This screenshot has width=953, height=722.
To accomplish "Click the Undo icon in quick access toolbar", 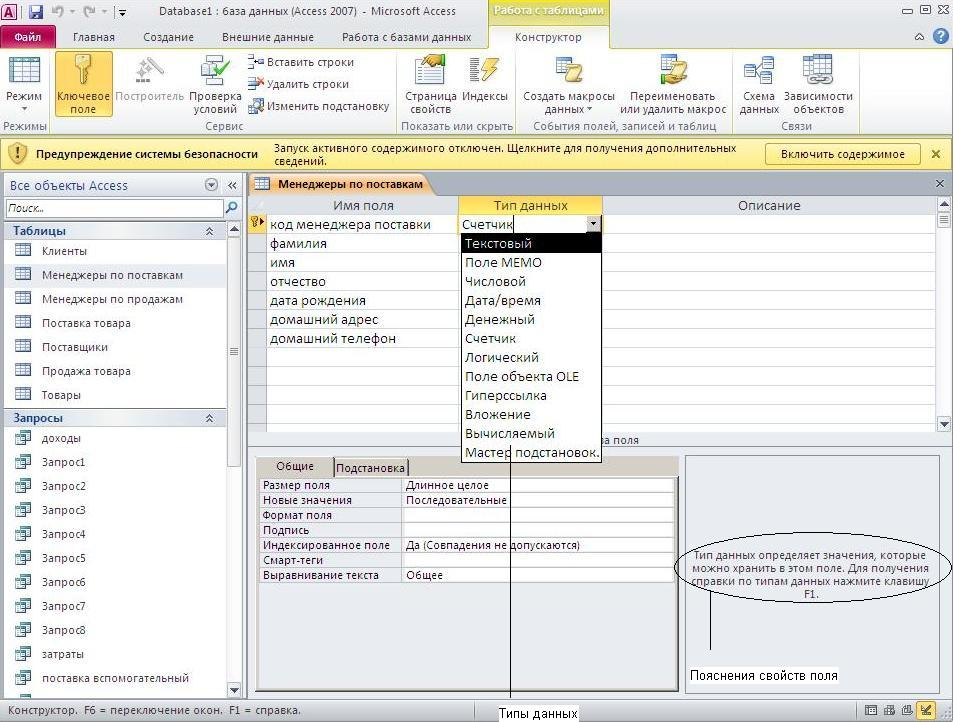I will click(x=57, y=11).
